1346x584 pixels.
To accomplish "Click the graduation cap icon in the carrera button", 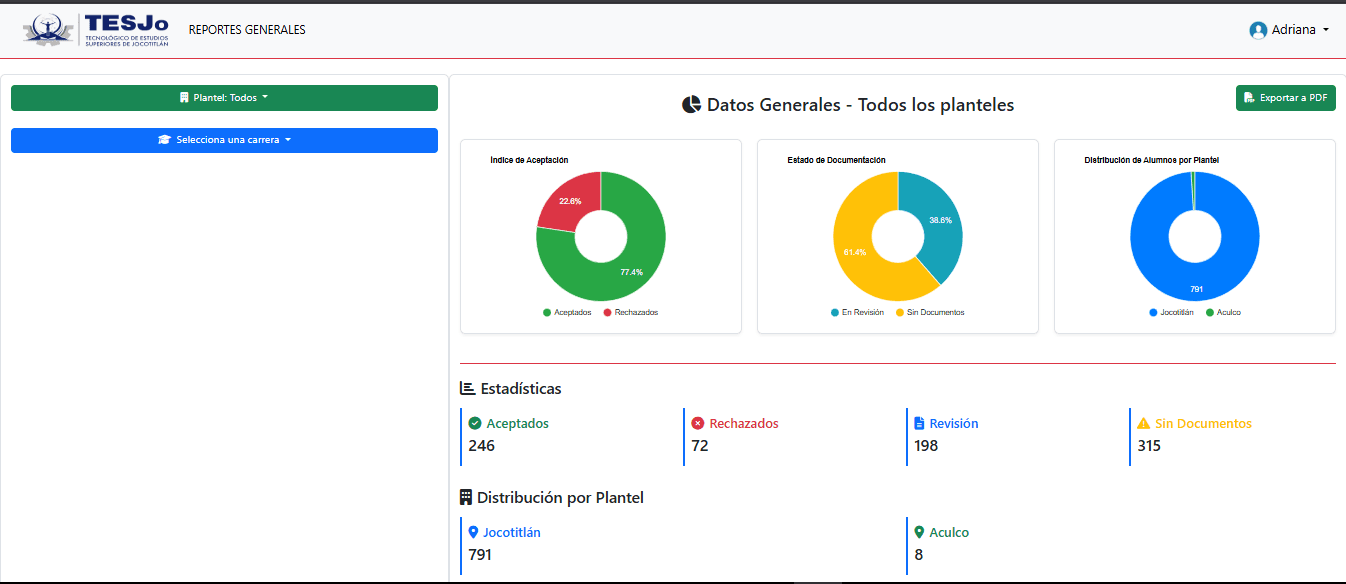I will (x=165, y=140).
